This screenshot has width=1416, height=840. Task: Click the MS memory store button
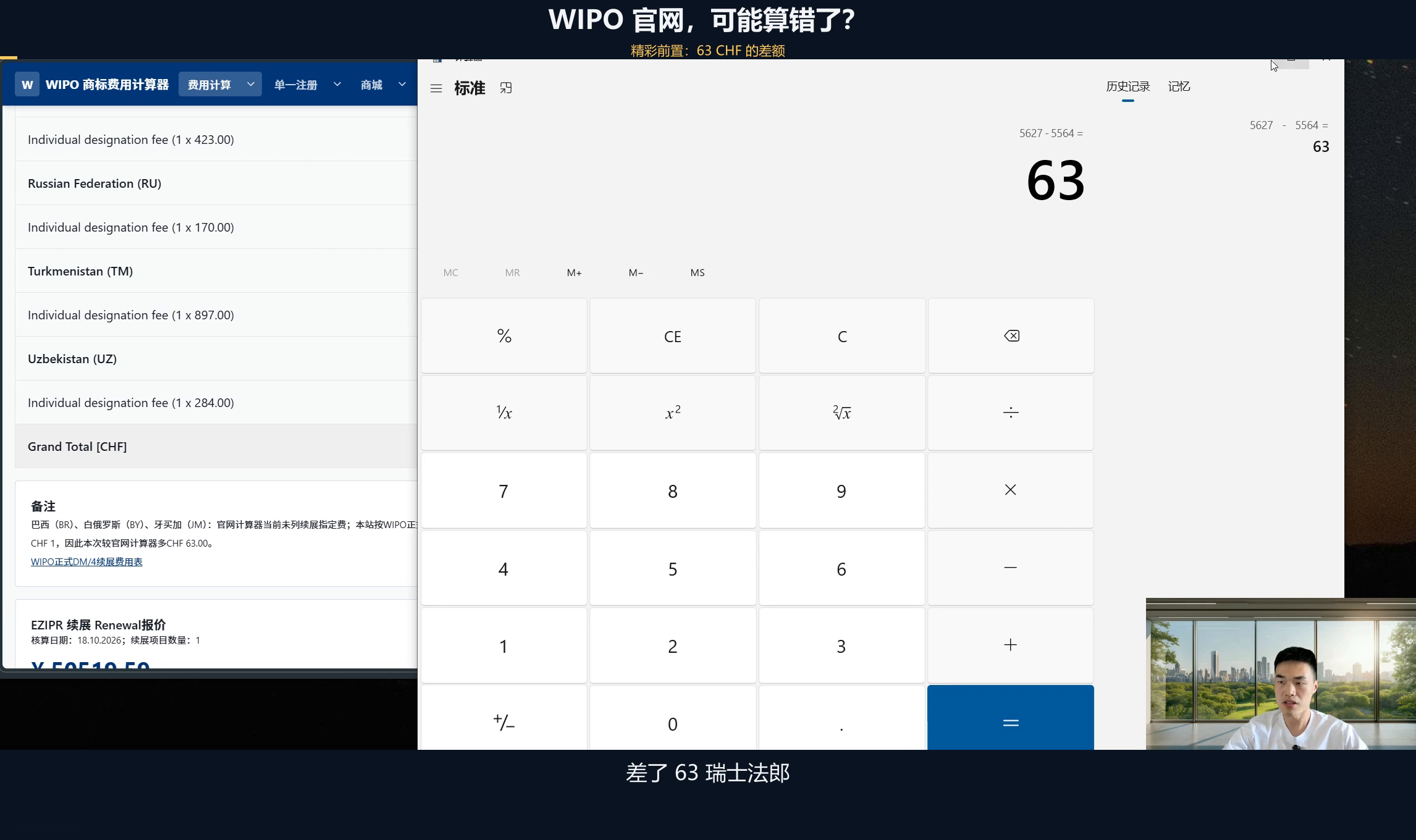coord(697,272)
